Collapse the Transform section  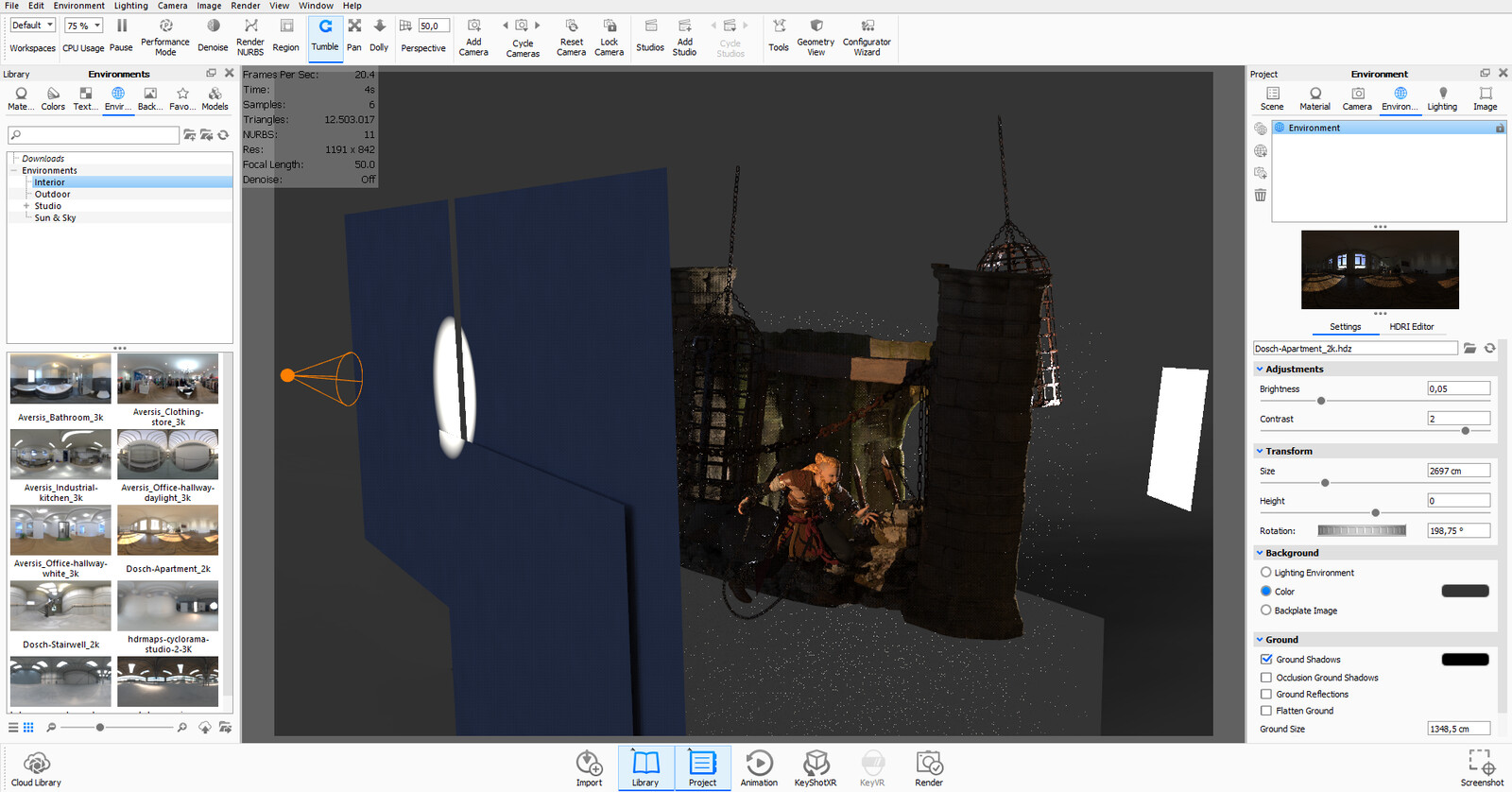pos(1260,452)
